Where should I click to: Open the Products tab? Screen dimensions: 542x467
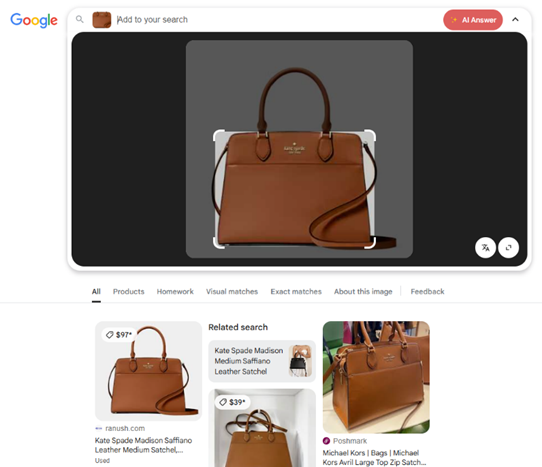tap(129, 291)
